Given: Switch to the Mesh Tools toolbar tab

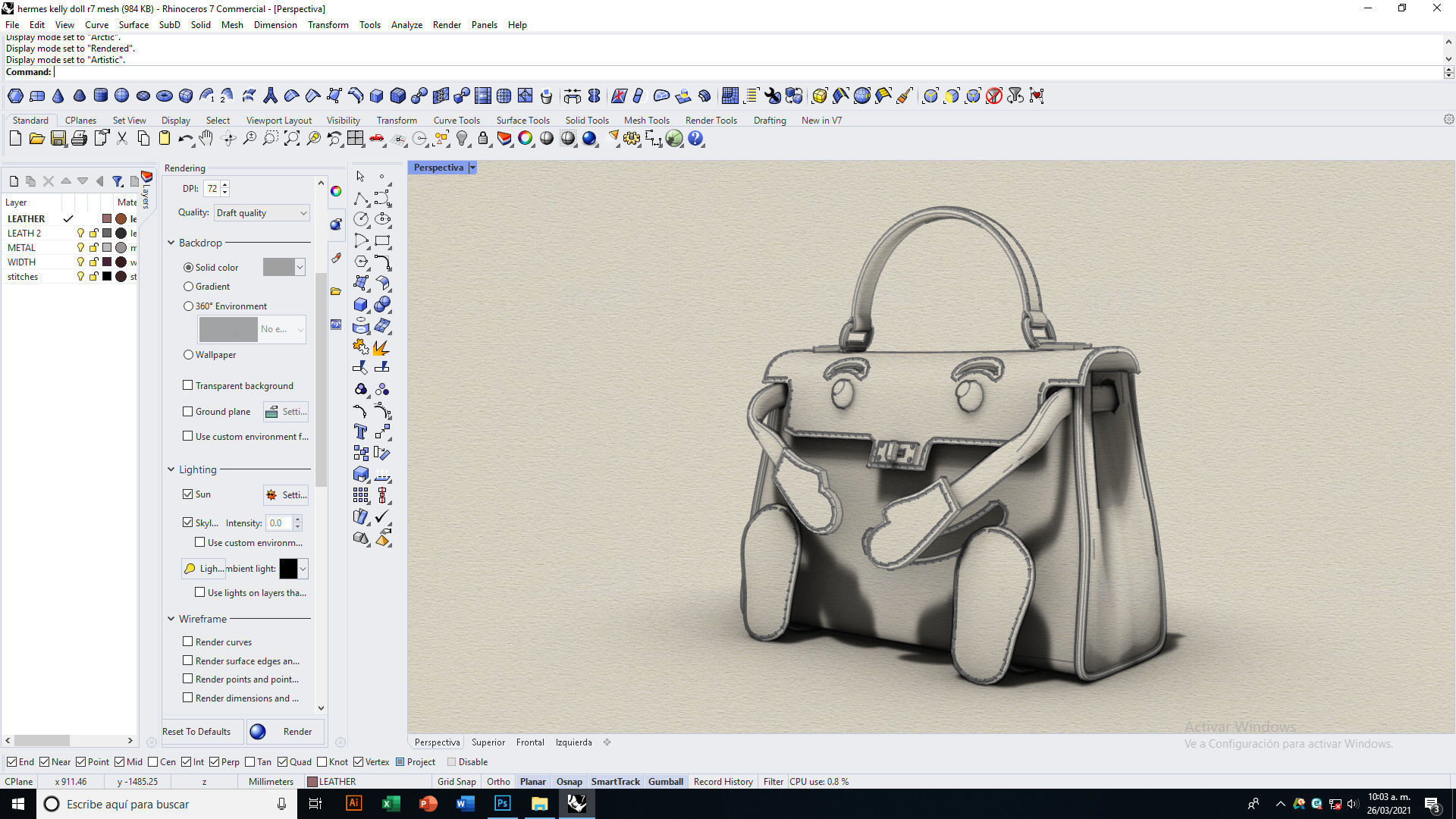Looking at the screenshot, I should 646,121.
